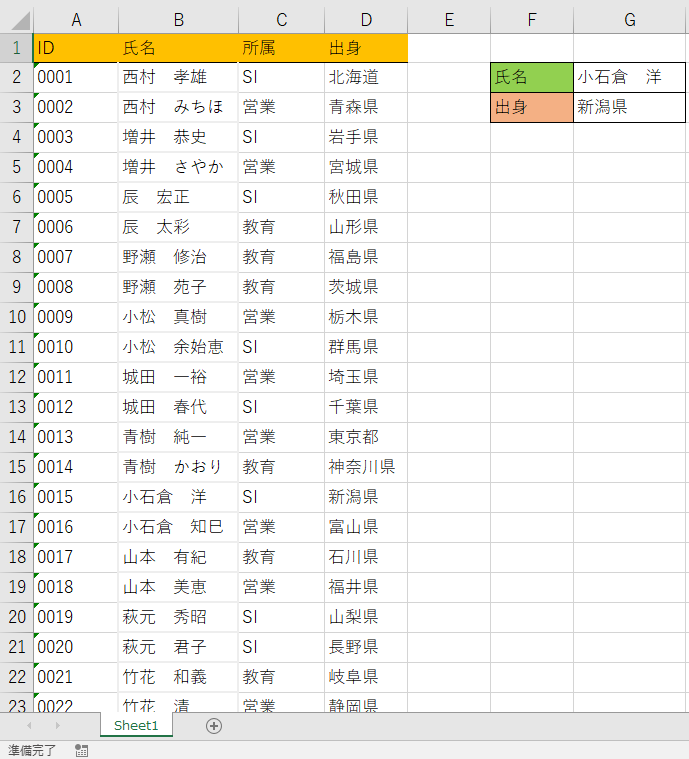Click the name 小石倉 洋 in column B
The image size is (689, 759).
click(165, 497)
